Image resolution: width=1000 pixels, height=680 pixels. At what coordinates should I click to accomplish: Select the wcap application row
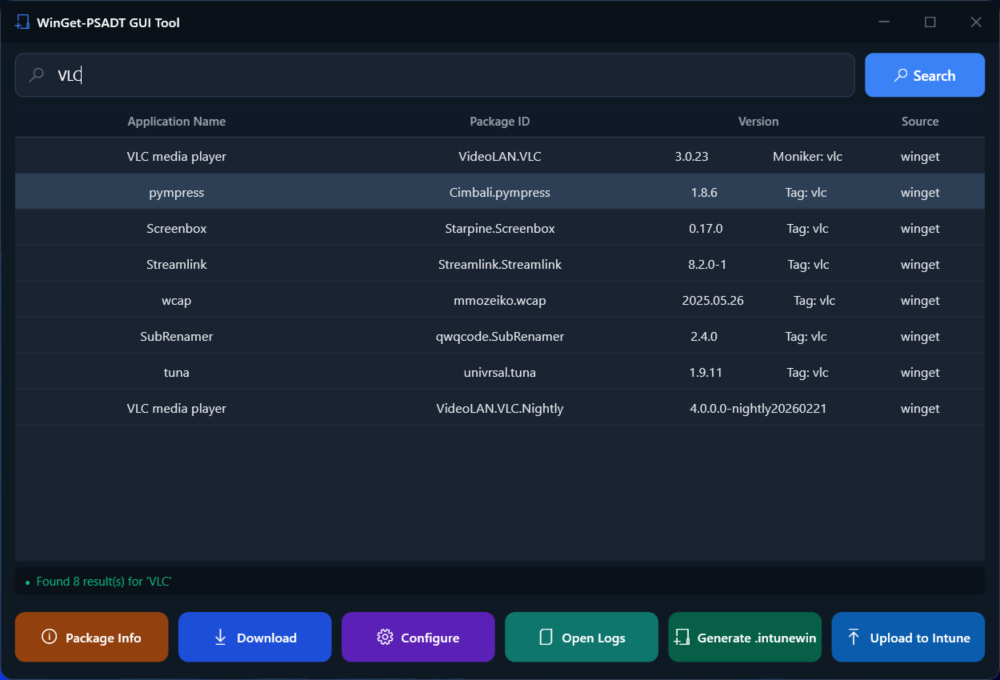500,300
